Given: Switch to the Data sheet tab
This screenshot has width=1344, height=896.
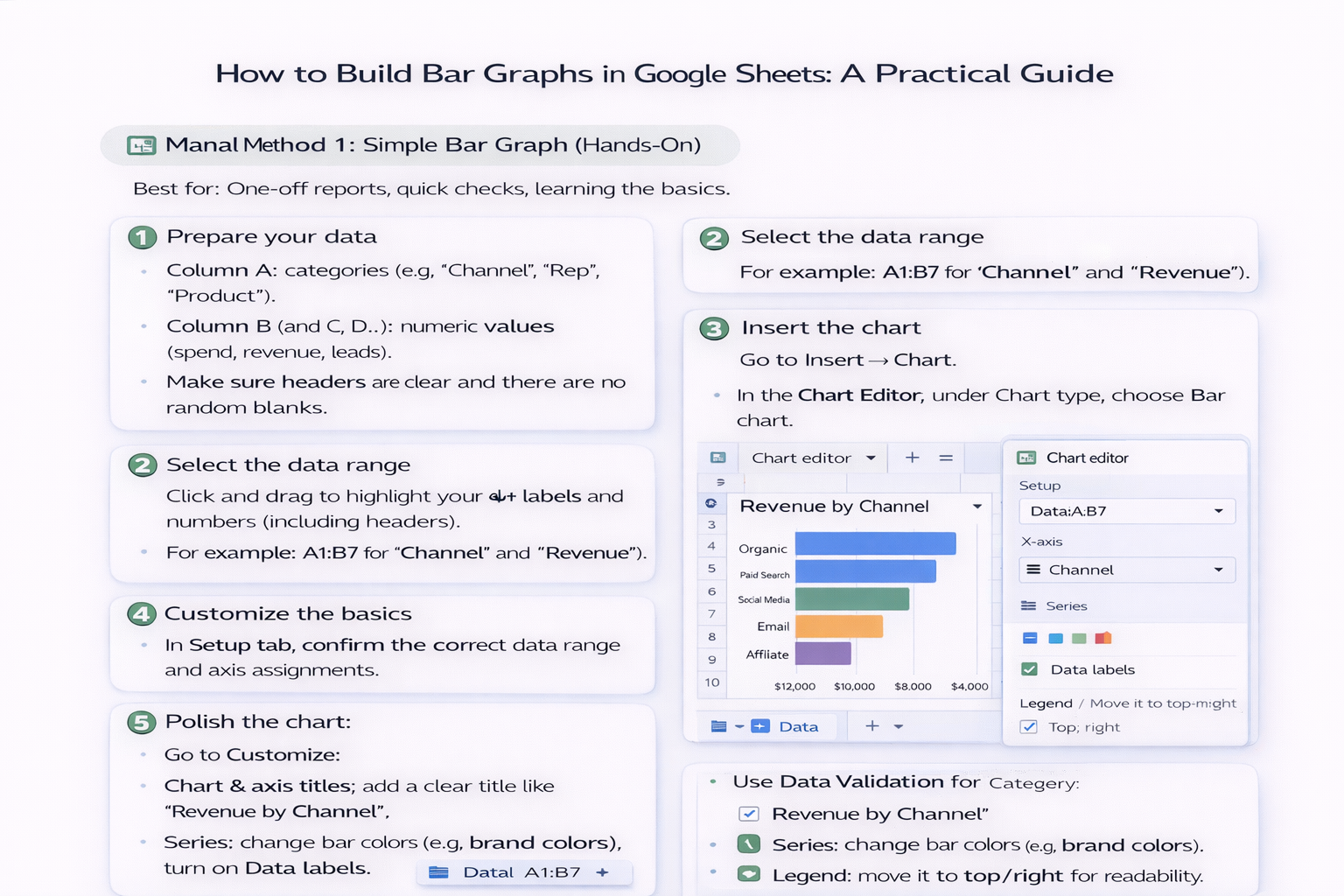Looking at the screenshot, I should [798, 726].
